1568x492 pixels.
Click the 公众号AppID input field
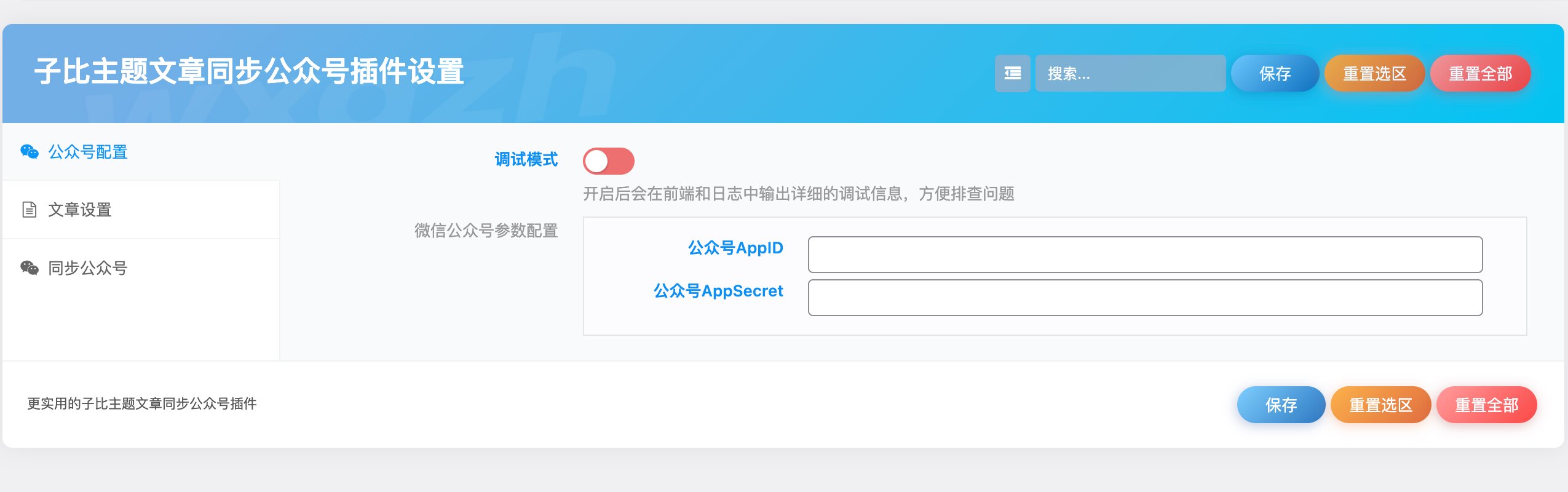1145,255
